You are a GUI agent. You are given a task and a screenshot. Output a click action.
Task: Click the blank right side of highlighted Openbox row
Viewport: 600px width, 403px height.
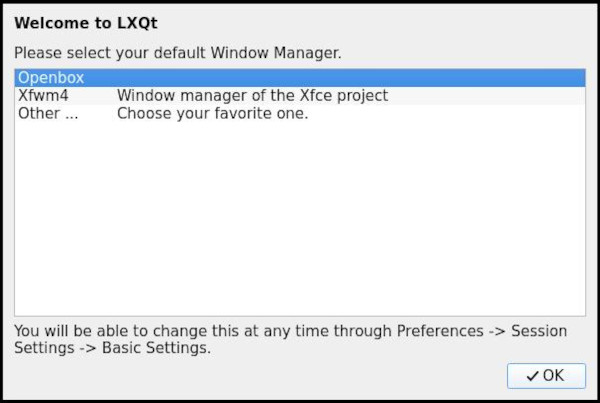pyautogui.click(x=400, y=77)
